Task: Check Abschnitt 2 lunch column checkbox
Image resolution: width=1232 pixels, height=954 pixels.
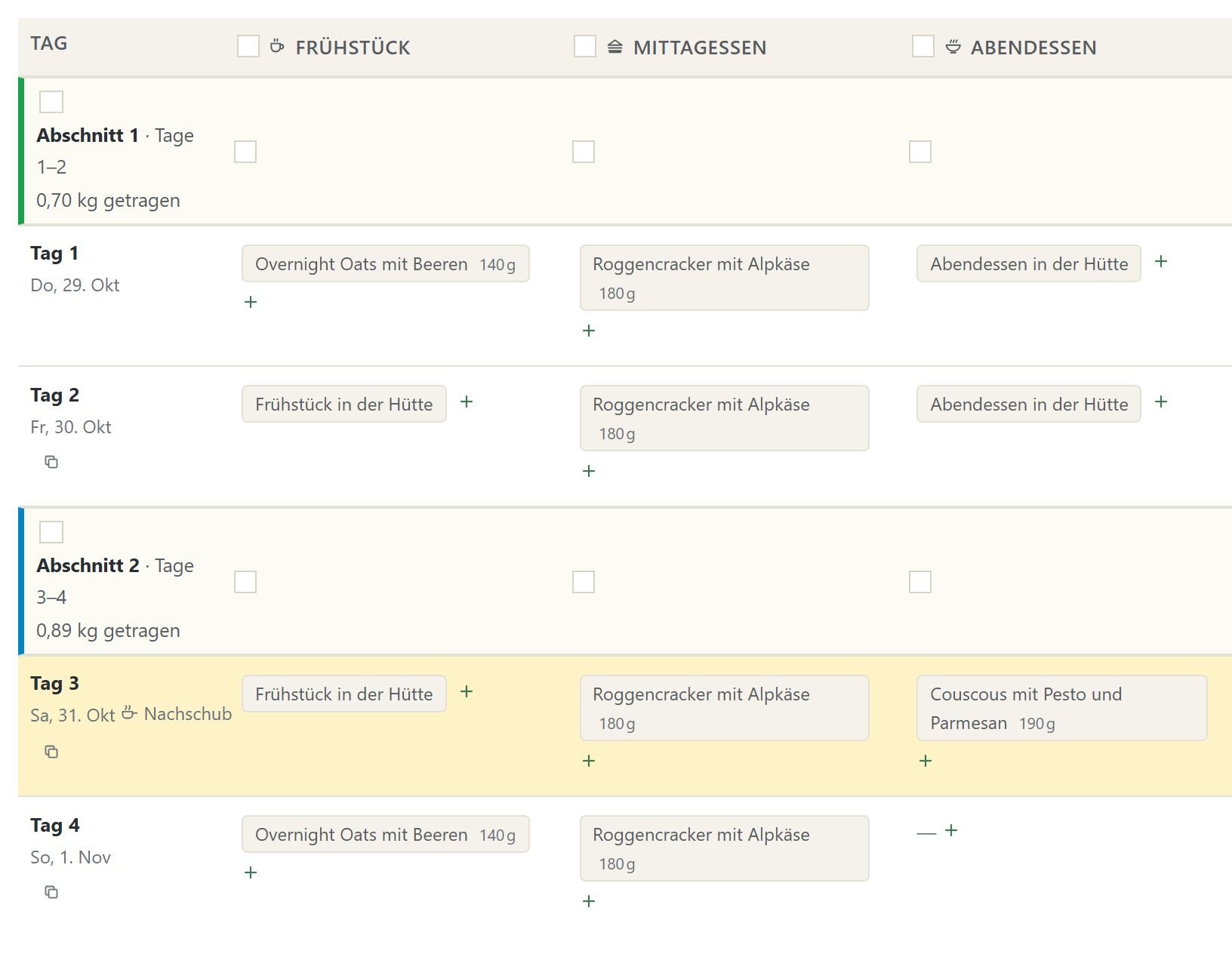Action: point(584,582)
